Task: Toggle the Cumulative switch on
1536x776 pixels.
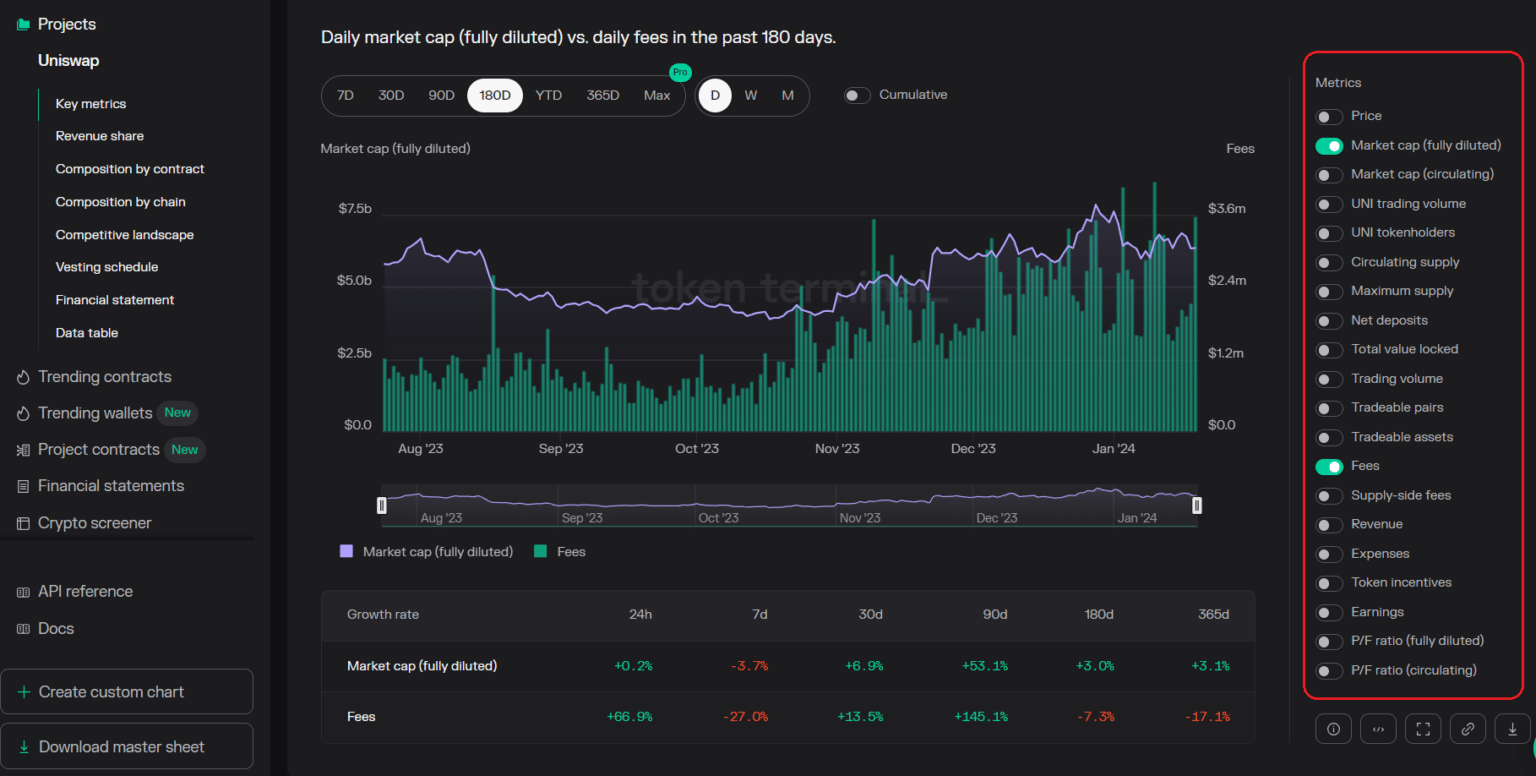Action: coord(857,95)
